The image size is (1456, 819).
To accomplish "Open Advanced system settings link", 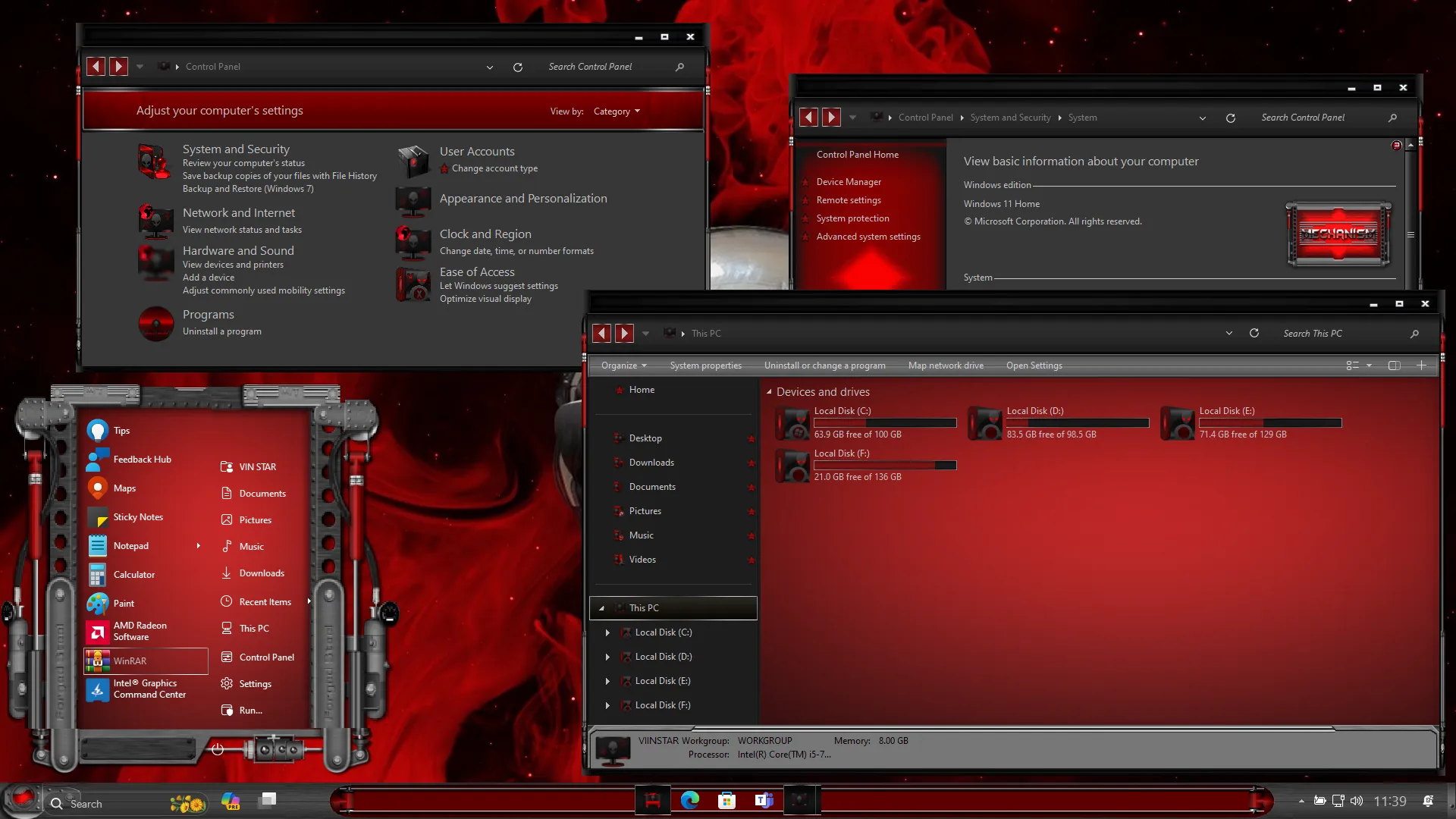I will pyautogui.click(x=868, y=237).
